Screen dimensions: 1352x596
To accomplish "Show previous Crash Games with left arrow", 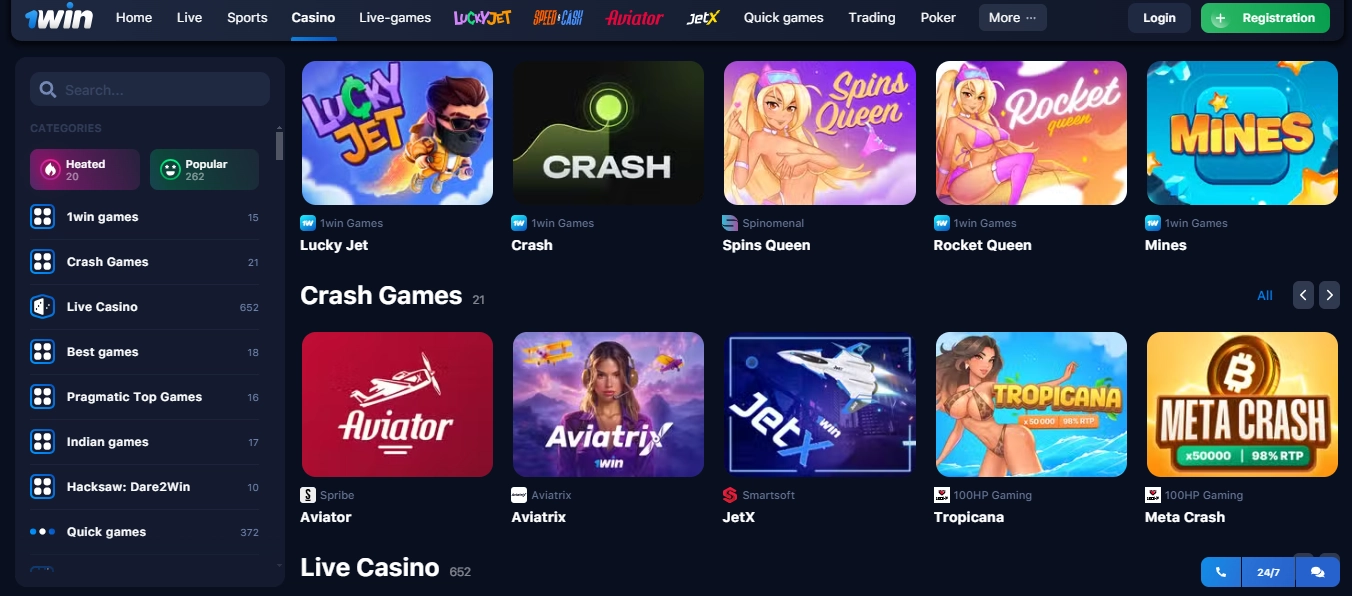I will (x=1303, y=295).
